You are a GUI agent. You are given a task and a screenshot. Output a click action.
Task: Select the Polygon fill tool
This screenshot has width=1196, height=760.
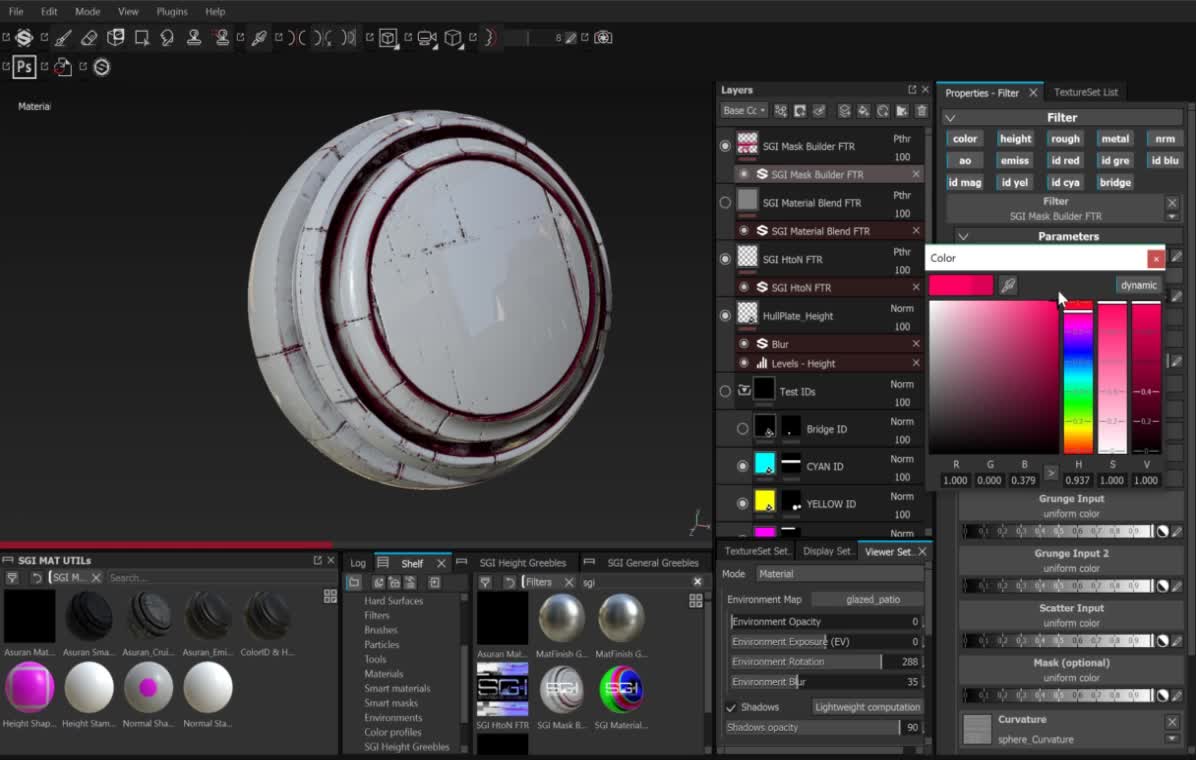[x=142, y=37]
